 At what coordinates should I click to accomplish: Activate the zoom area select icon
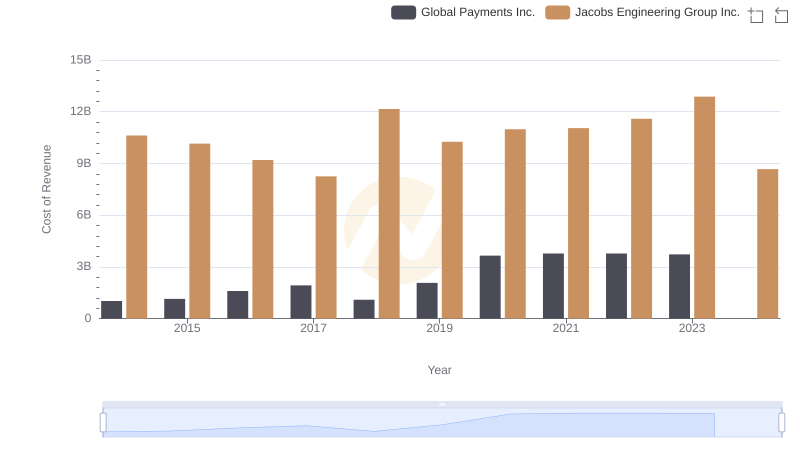(756, 15)
